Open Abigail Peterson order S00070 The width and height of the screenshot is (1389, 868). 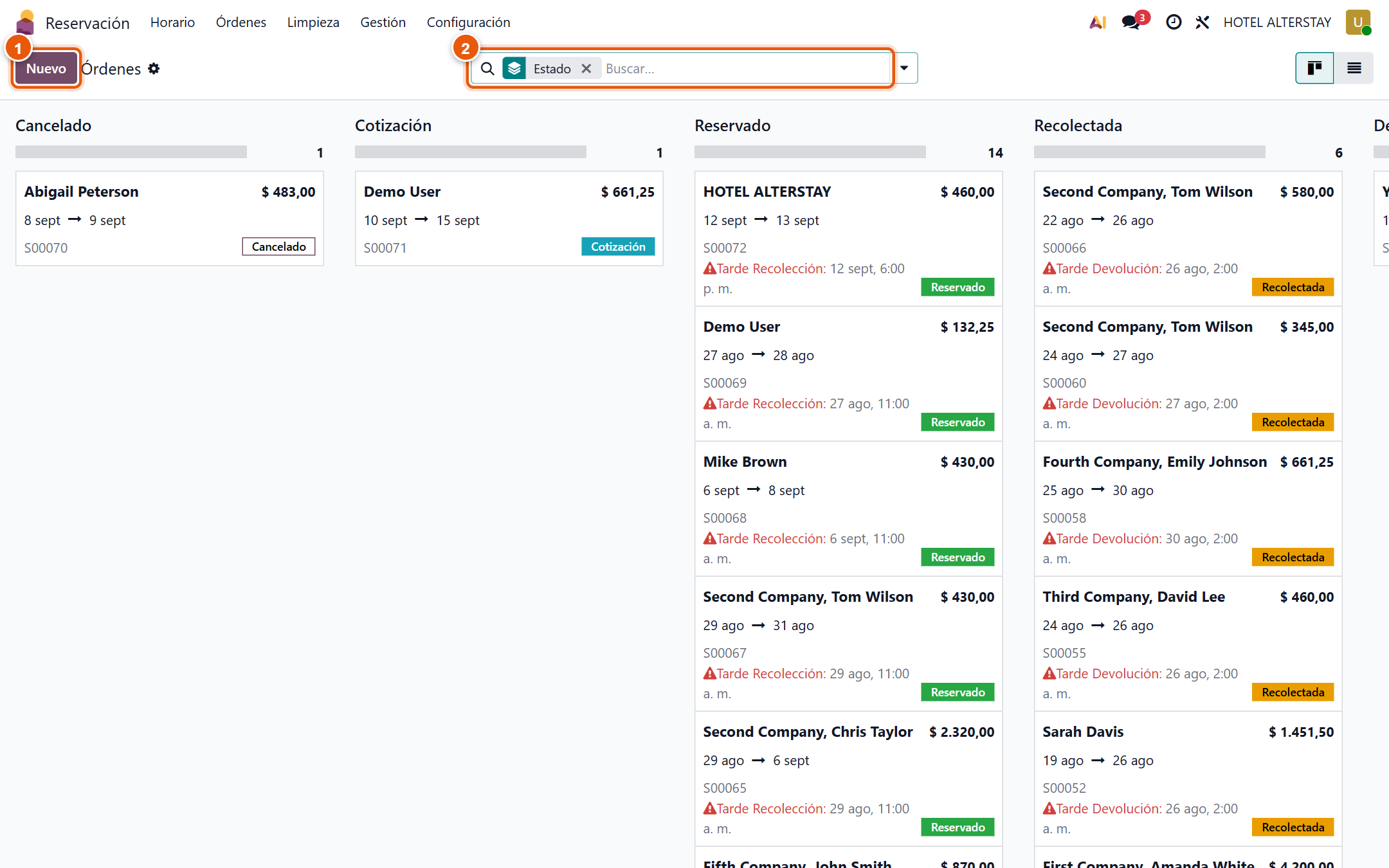(x=170, y=219)
